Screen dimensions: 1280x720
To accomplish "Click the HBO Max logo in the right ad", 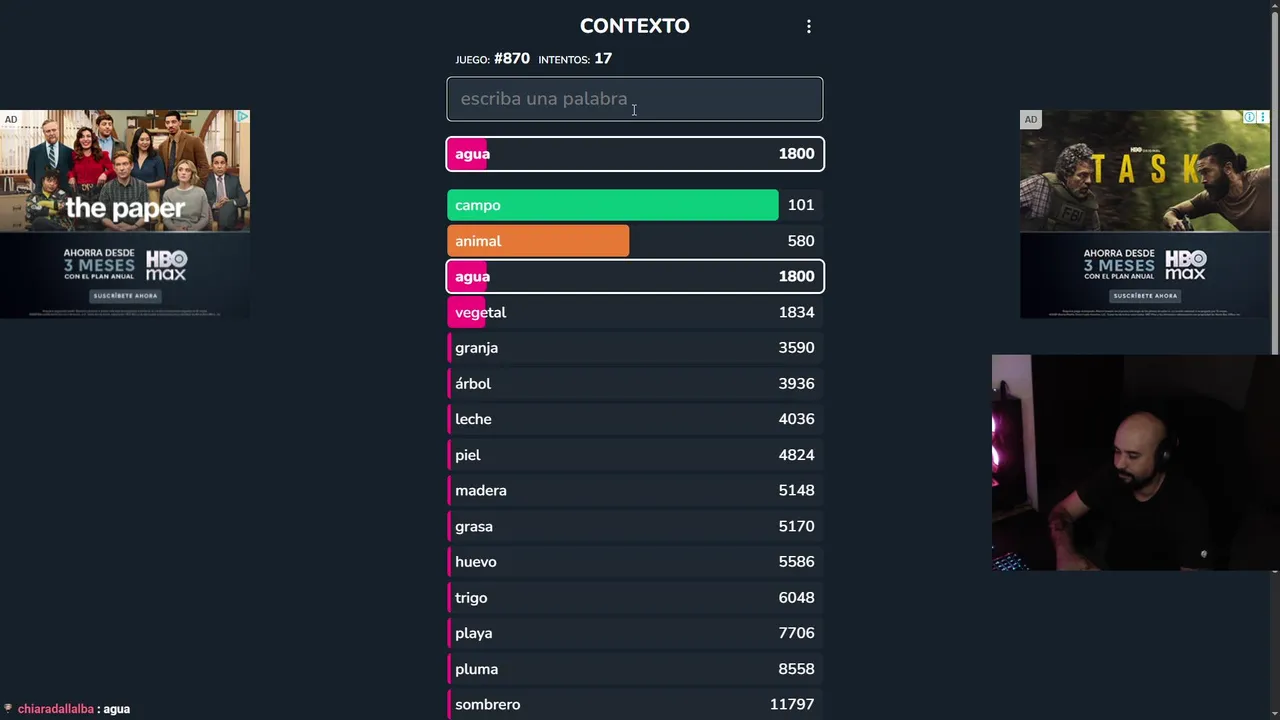I will 1185,266.
